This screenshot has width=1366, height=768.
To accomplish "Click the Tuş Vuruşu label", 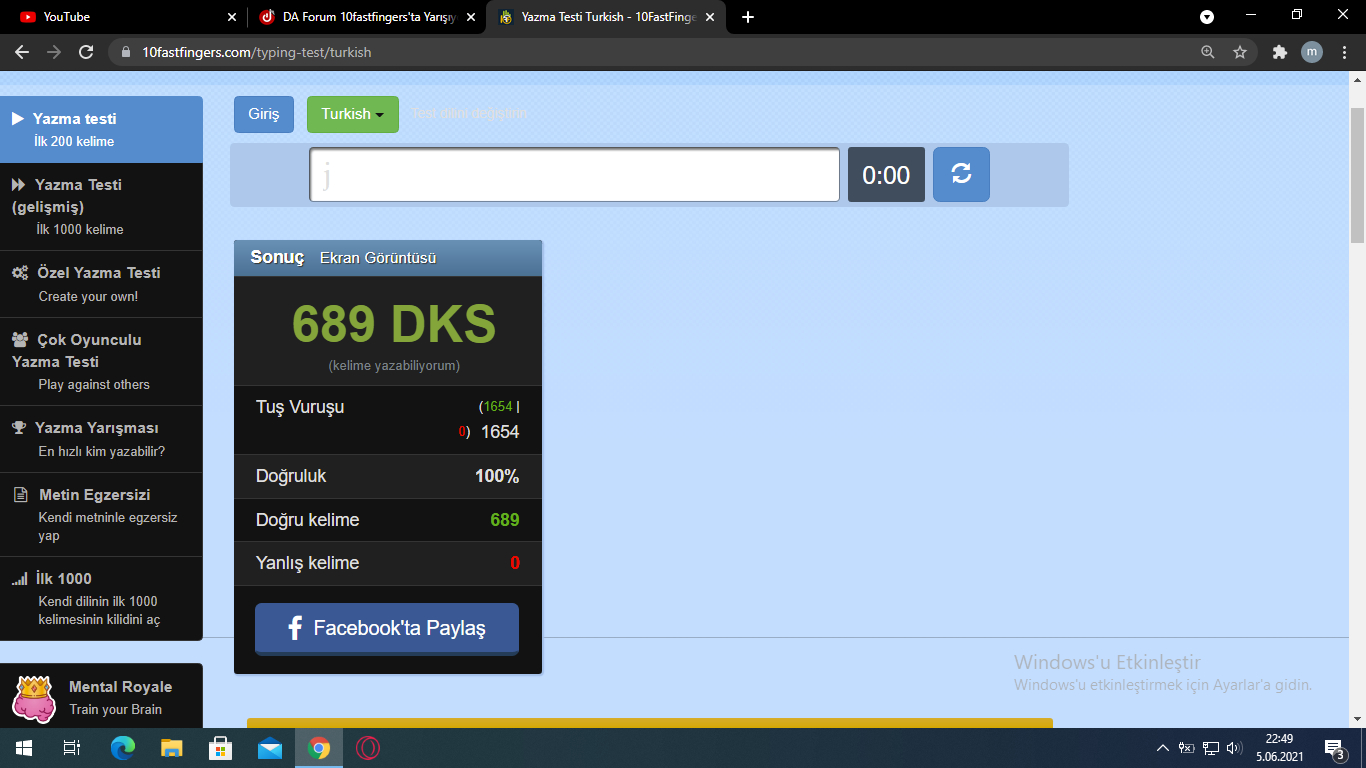I will 300,407.
